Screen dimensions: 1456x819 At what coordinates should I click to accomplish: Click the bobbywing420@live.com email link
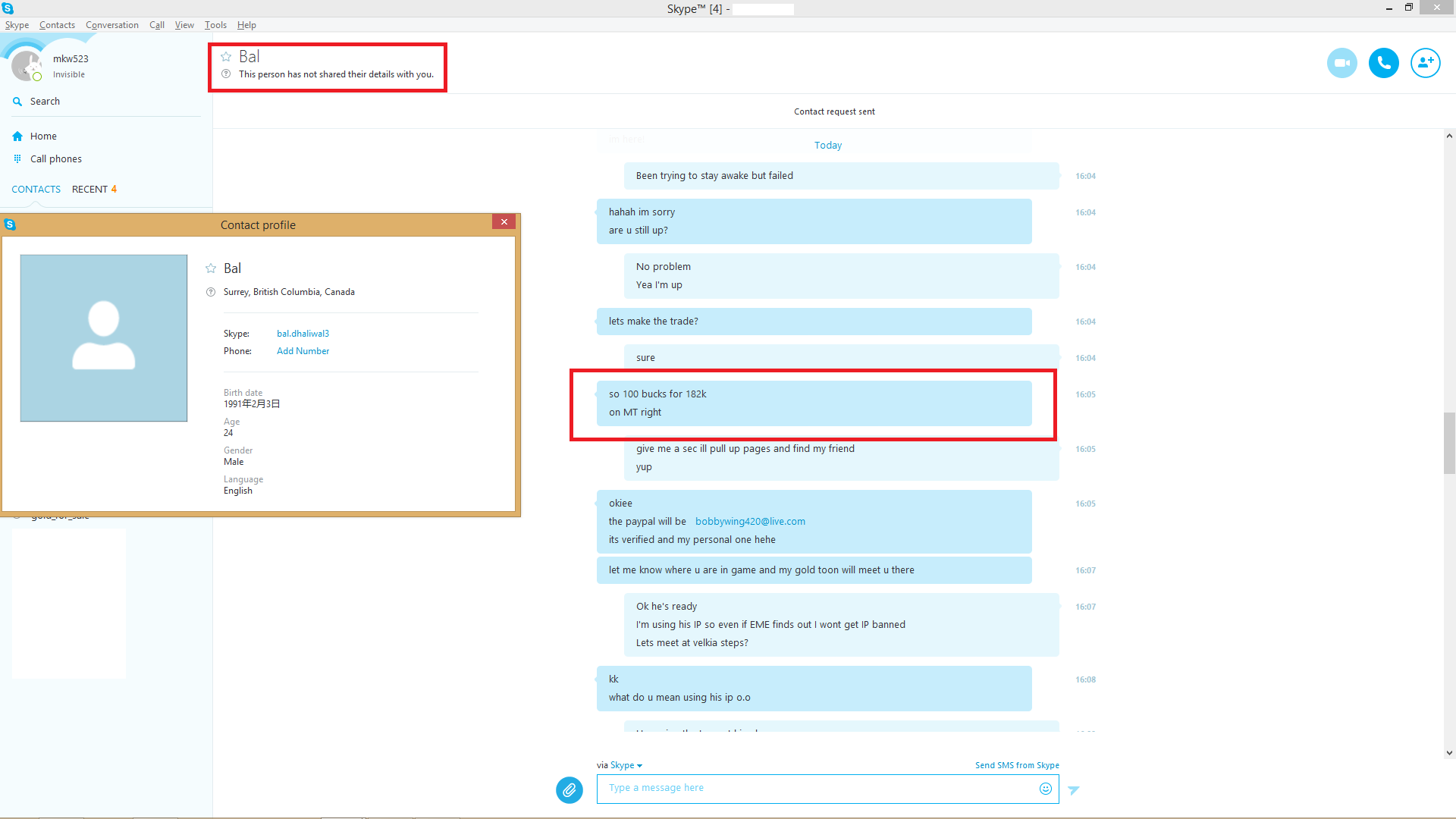[x=750, y=522]
